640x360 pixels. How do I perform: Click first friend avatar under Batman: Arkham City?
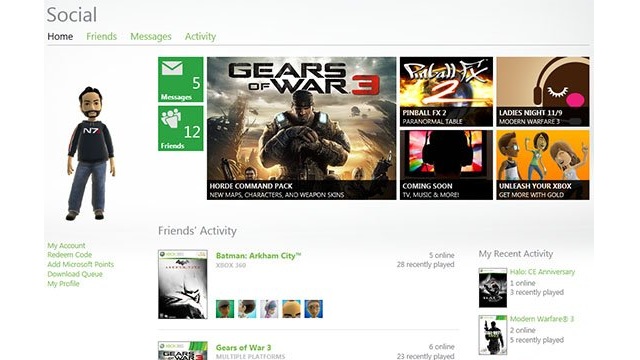[225, 309]
